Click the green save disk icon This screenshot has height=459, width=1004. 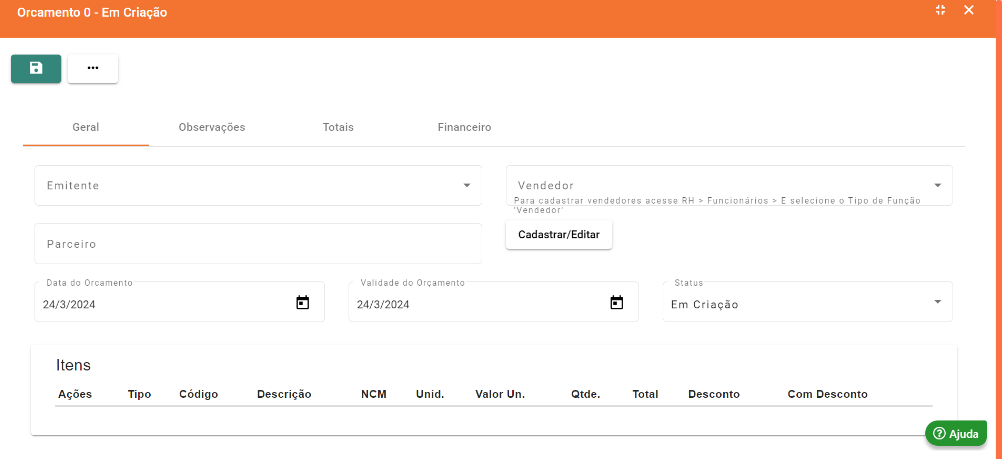coord(36,68)
